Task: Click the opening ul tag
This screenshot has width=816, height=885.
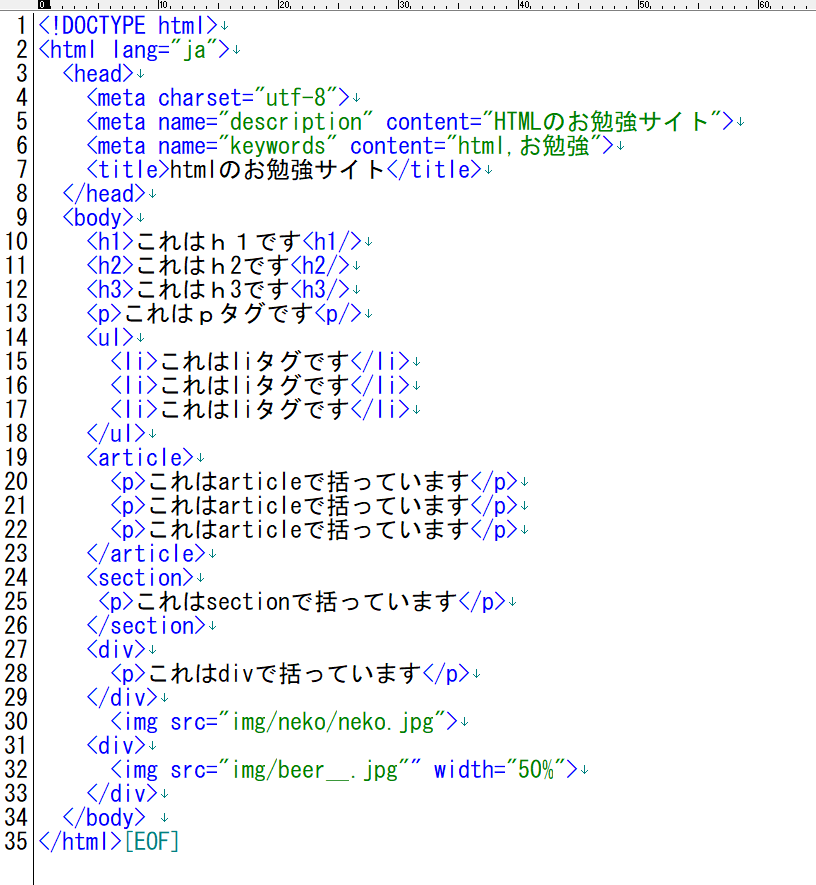Action: (x=110, y=337)
